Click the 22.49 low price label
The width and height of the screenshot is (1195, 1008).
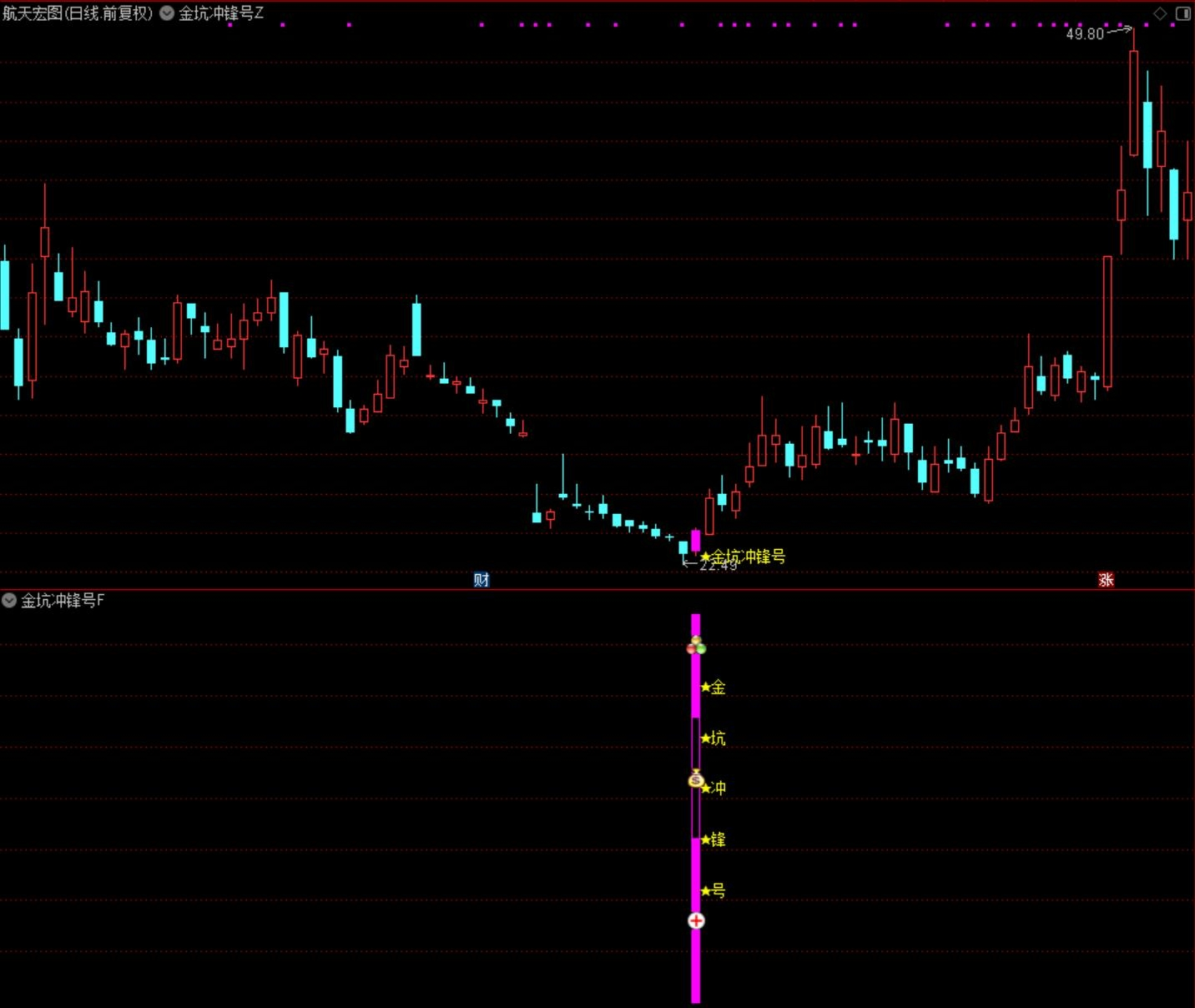(718, 566)
